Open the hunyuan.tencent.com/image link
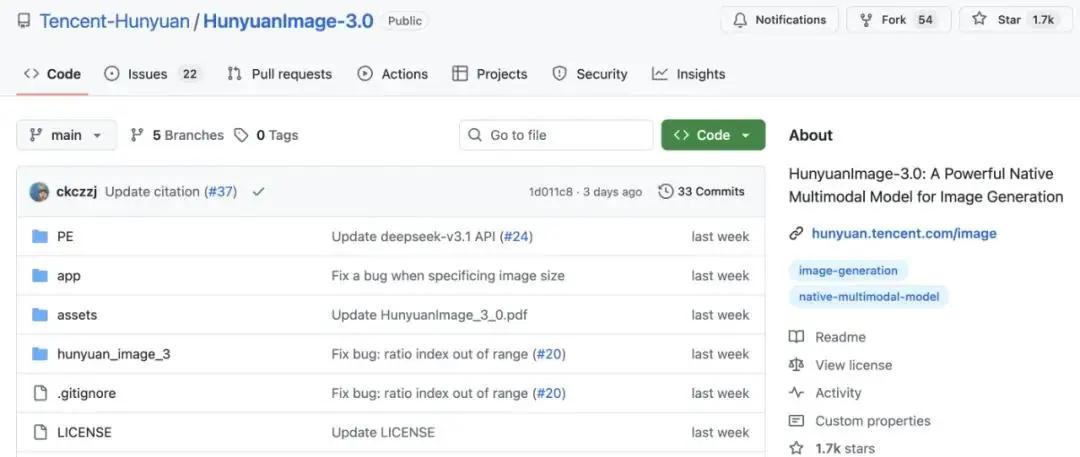1080x457 pixels. pyautogui.click(x=903, y=233)
